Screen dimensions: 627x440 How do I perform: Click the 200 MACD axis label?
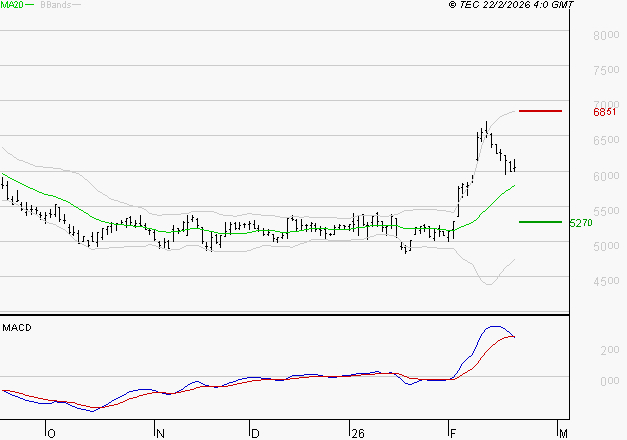(x=610, y=350)
